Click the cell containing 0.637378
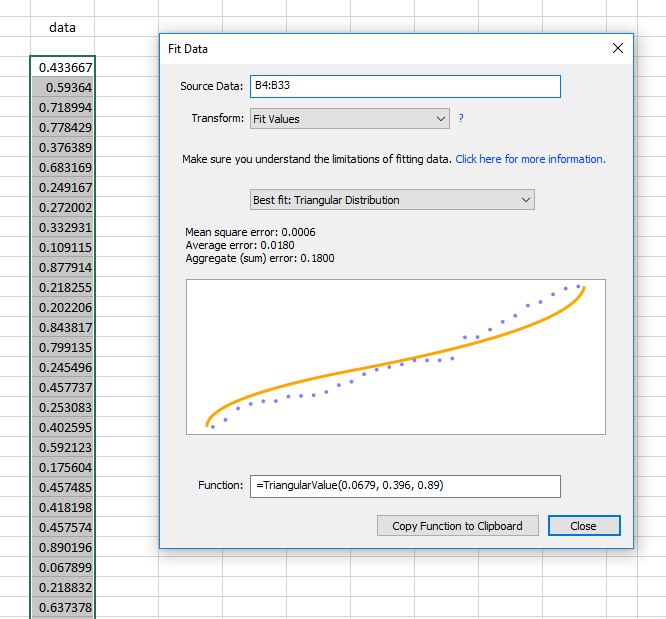Image resolution: width=666 pixels, height=619 pixels. [63, 608]
